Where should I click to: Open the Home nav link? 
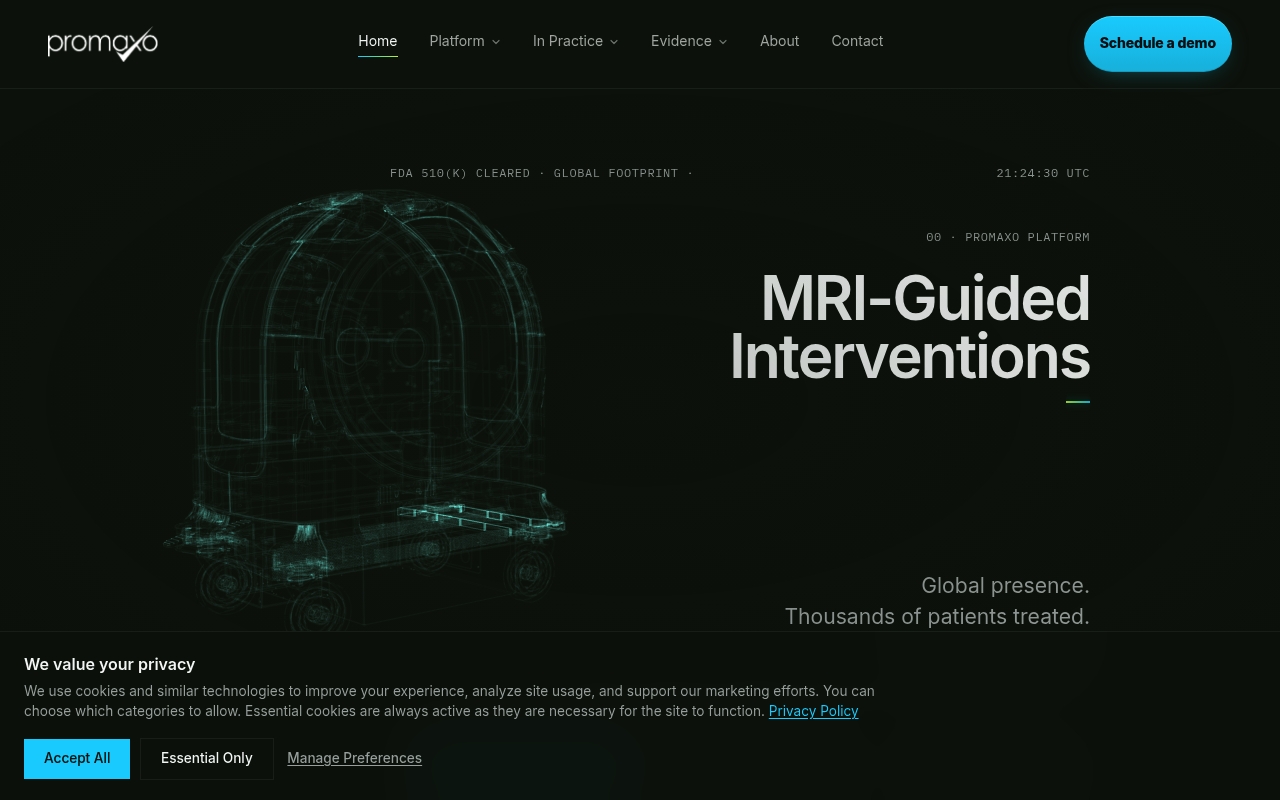pos(378,41)
